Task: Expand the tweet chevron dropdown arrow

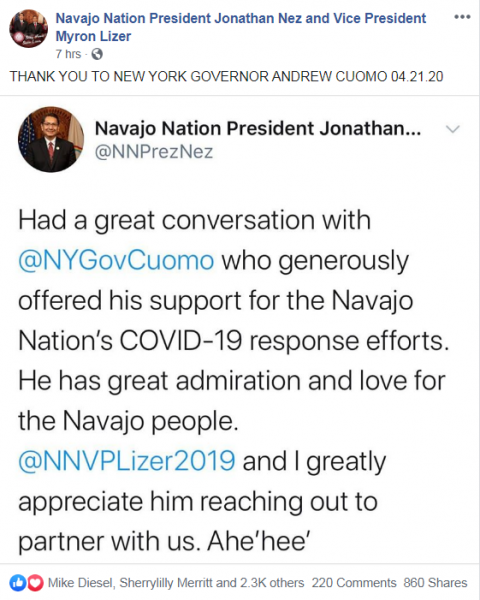Action: click(x=452, y=129)
